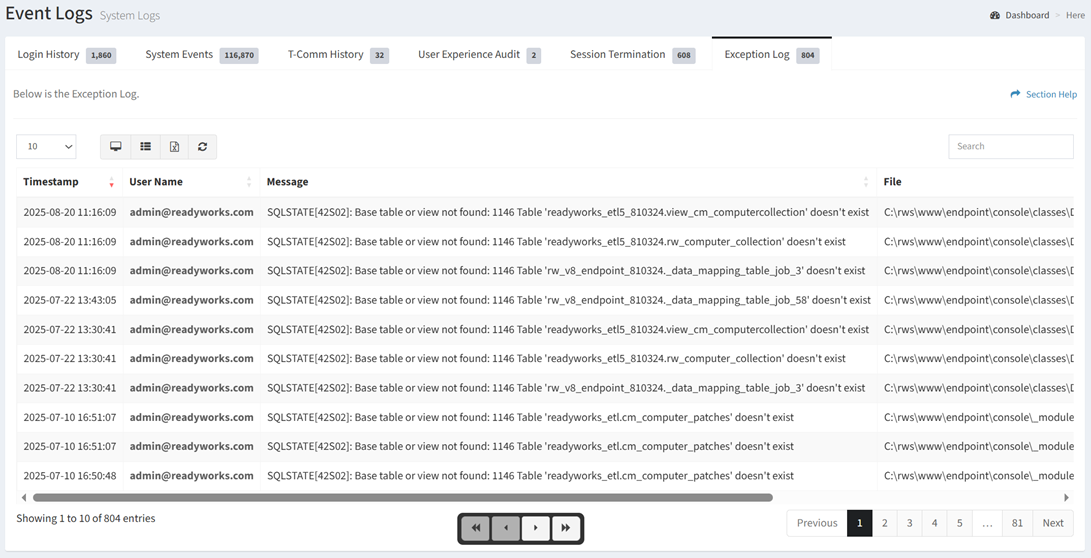The image size is (1091, 558).
Task: Open the T-Comm History tab
Action: tap(338, 54)
